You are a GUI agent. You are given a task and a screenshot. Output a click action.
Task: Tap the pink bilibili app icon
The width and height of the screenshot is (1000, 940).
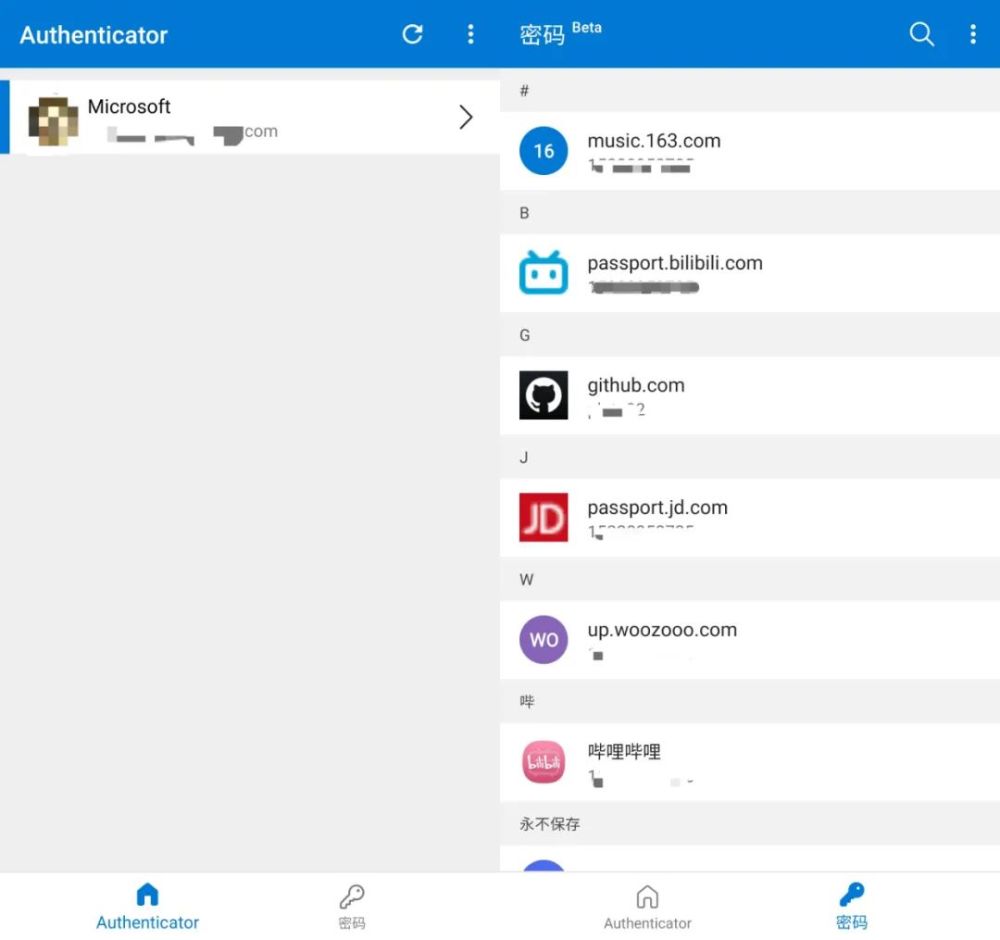(x=543, y=761)
